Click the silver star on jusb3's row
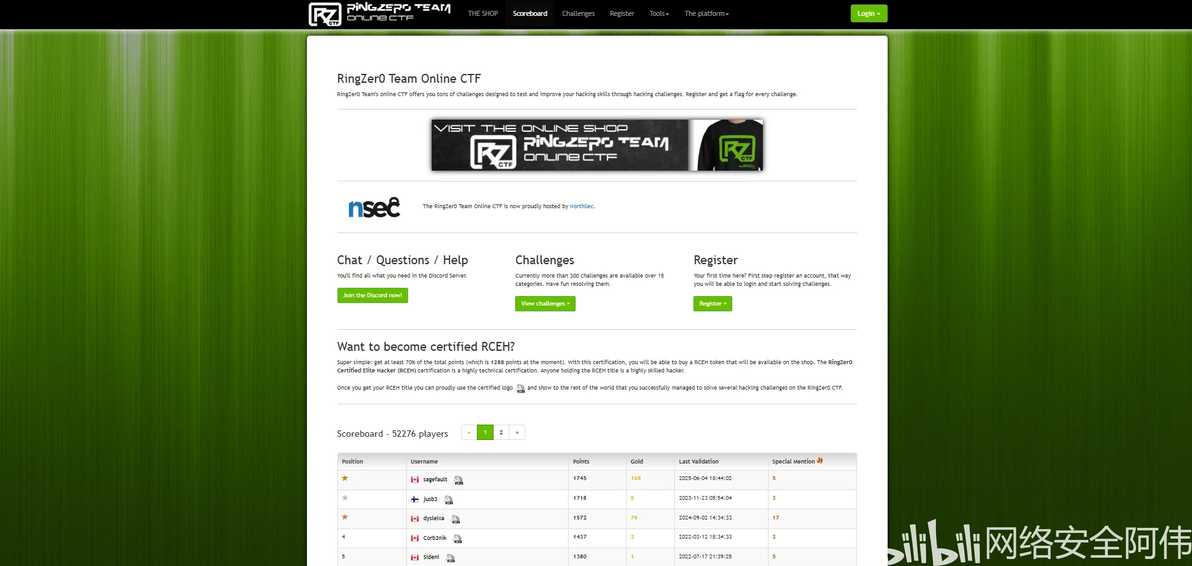1192x566 pixels. 344,498
